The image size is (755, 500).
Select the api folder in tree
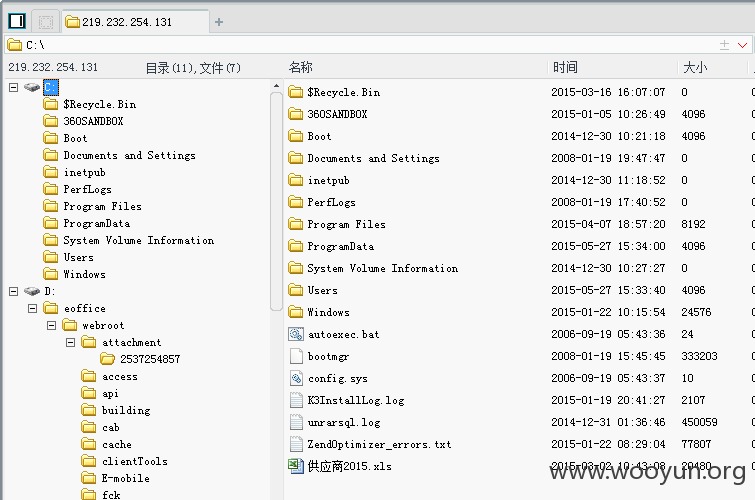110,394
